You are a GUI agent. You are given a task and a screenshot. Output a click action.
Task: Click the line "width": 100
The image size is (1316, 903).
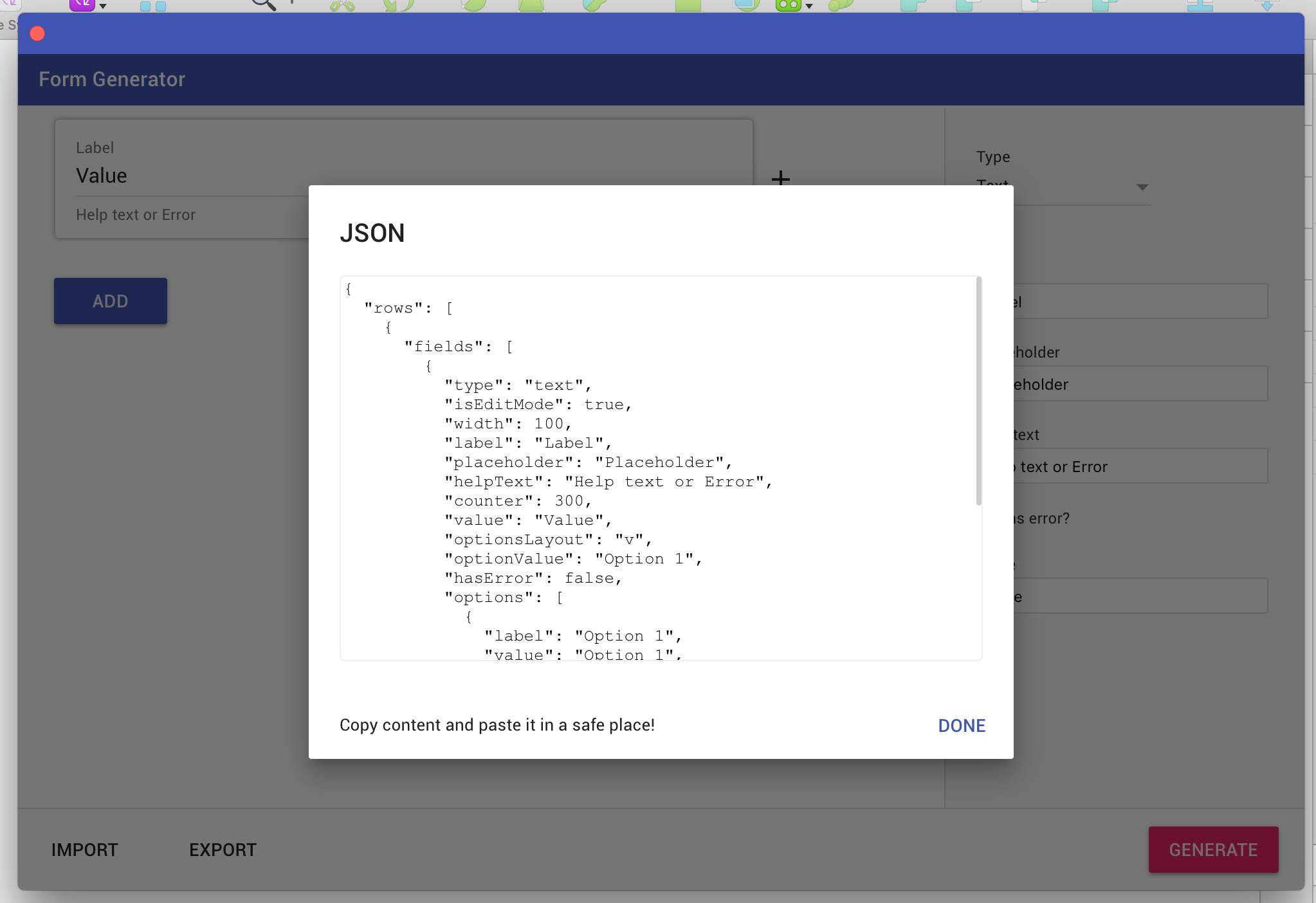click(508, 424)
